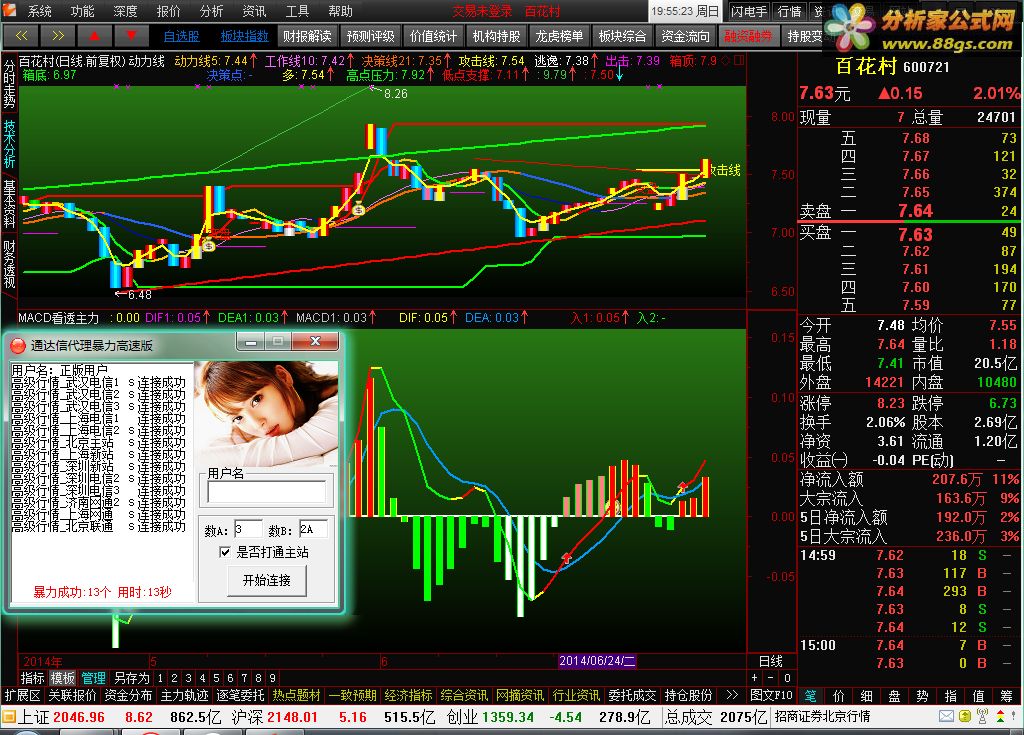The height and width of the screenshot is (735, 1024).
Task: Click the 板块综合 toolbar button
Action: pyautogui.click(x=622, y=36)
